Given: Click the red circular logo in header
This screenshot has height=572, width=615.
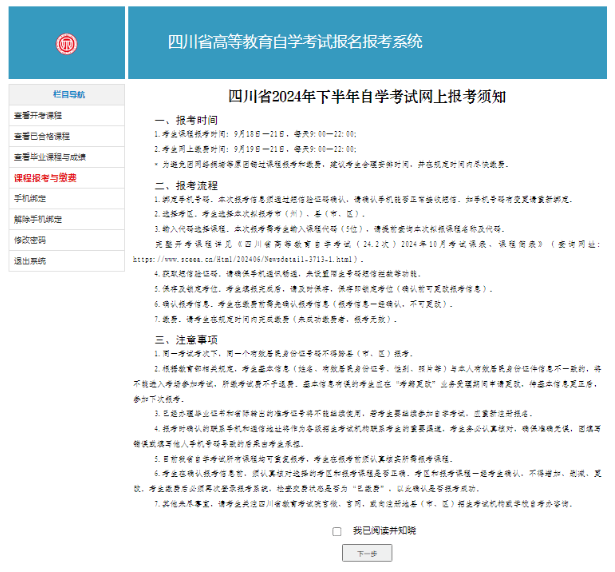Looking at the screenshot, I should pos(65,43).
